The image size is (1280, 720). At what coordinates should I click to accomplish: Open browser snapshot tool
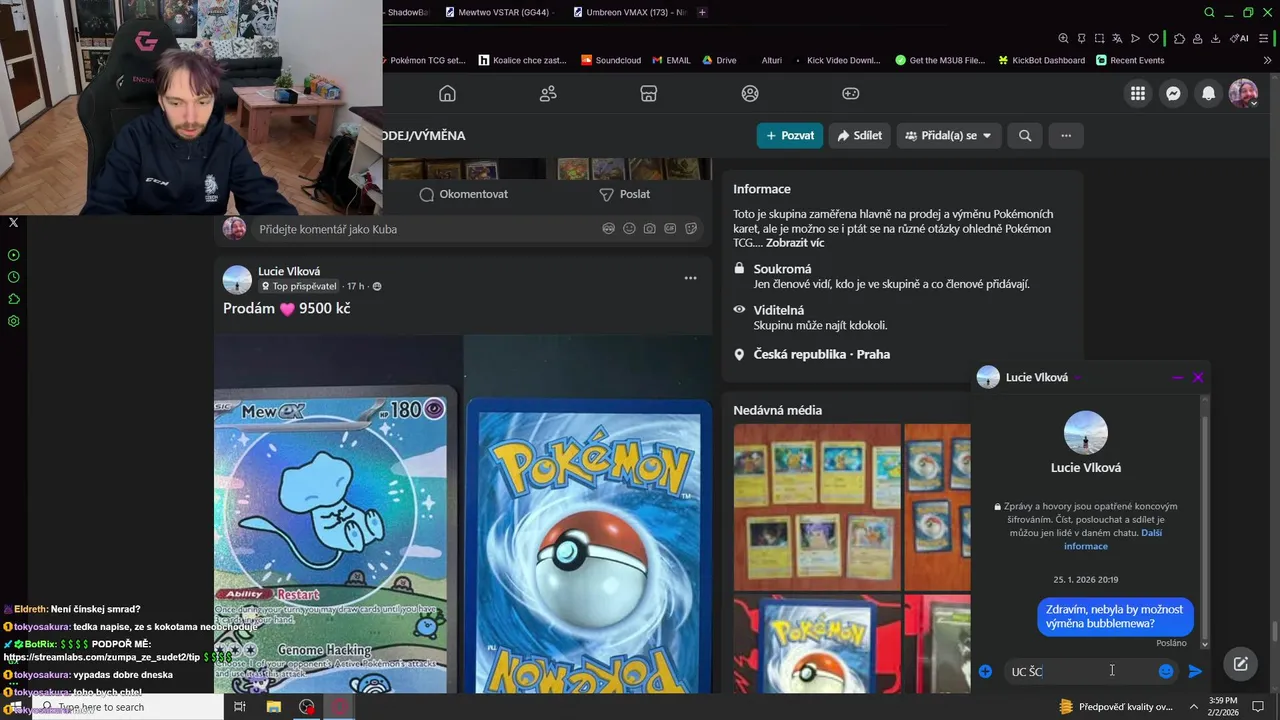coord(1099,38)
